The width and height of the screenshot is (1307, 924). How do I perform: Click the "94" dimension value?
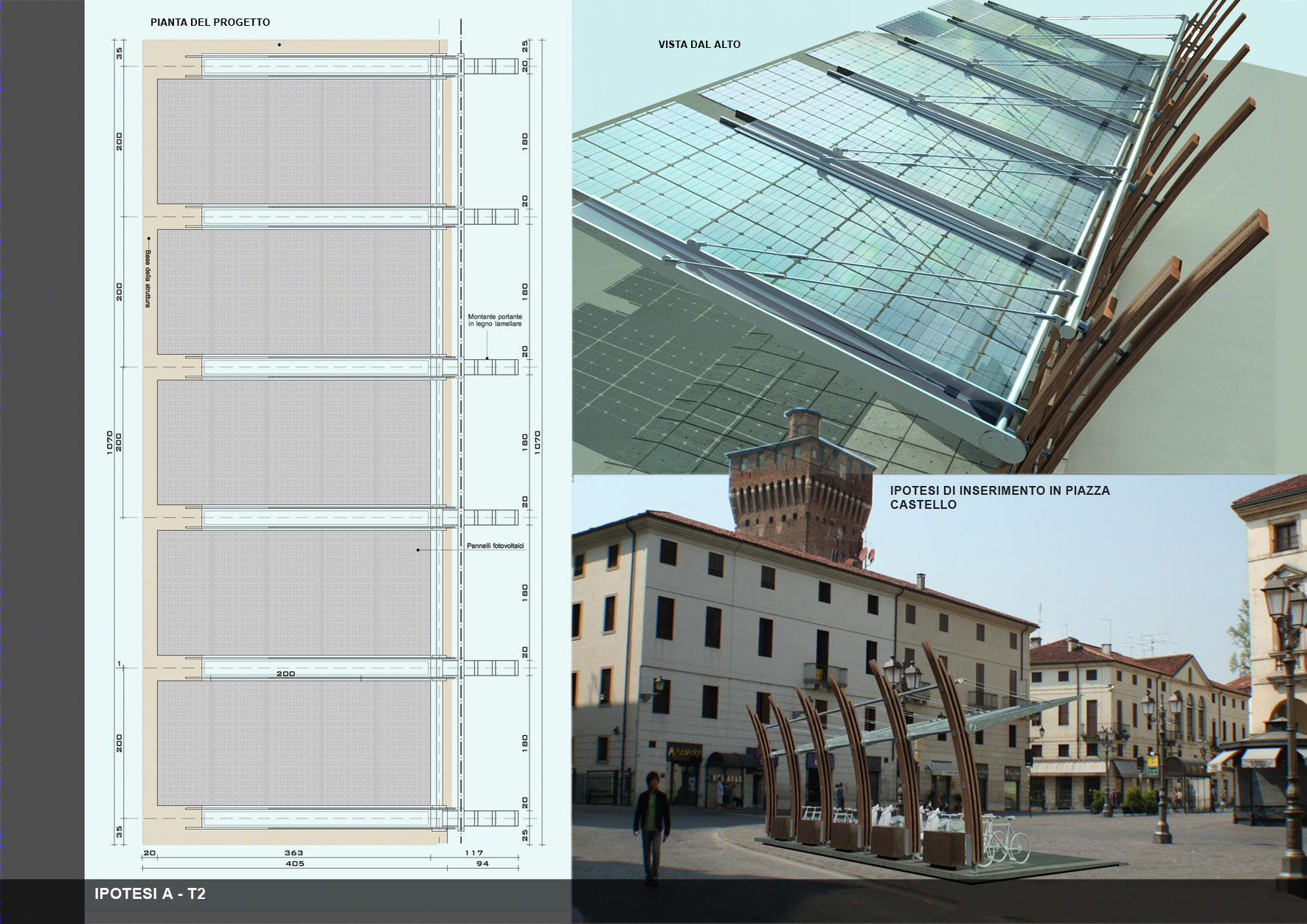coord(482,864)
